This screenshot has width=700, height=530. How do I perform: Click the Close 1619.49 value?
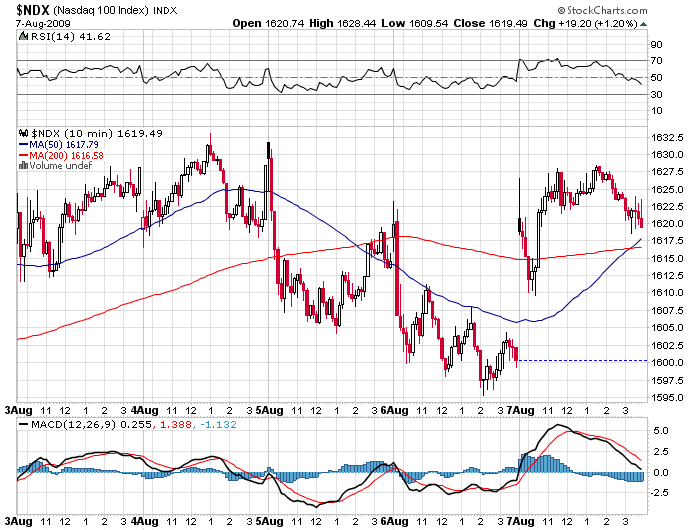click(x=490, y=23)
